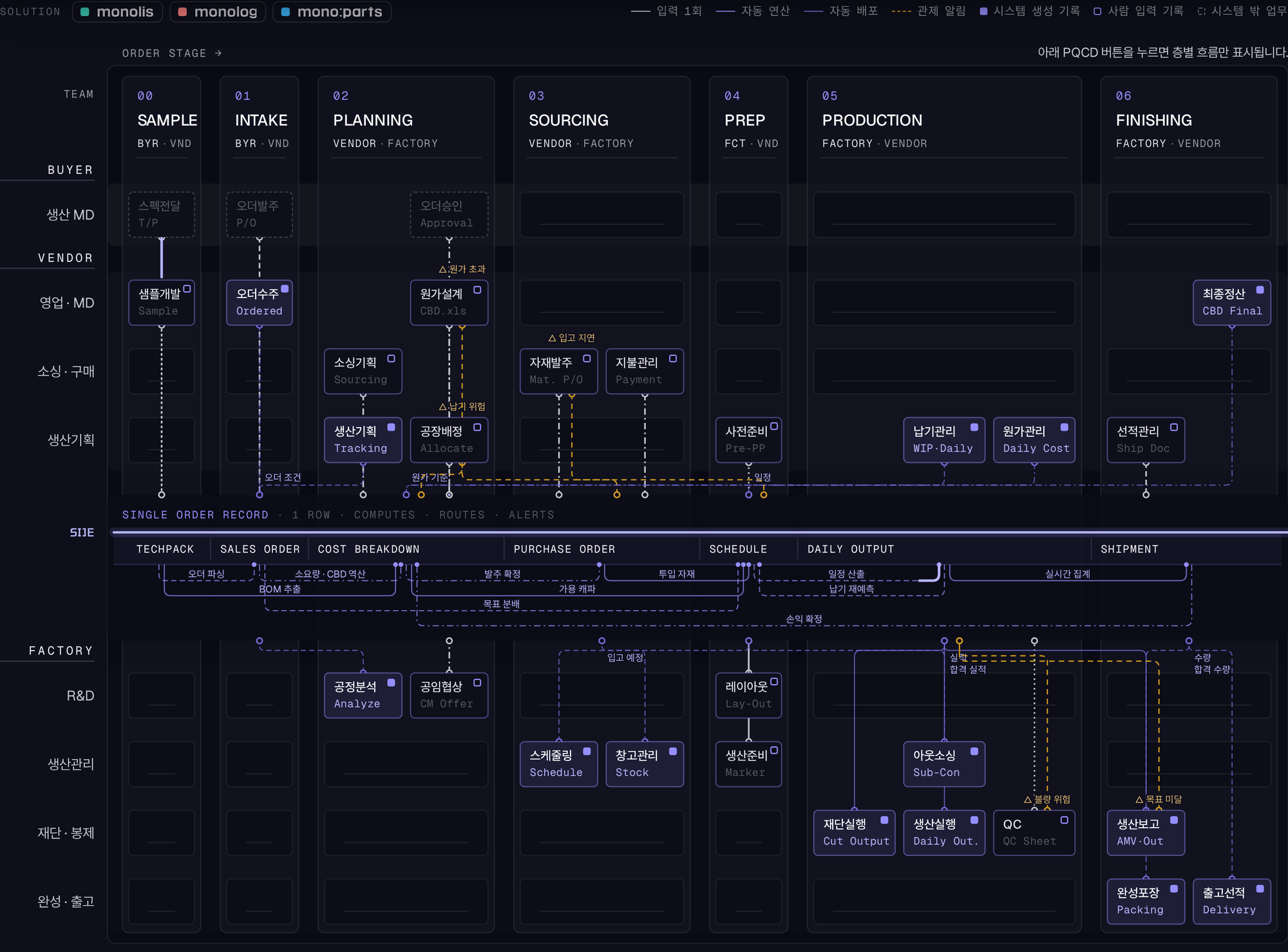Select the QC Sheet node
This screenshot has height=952, width=1288.
coord(1034,833)
